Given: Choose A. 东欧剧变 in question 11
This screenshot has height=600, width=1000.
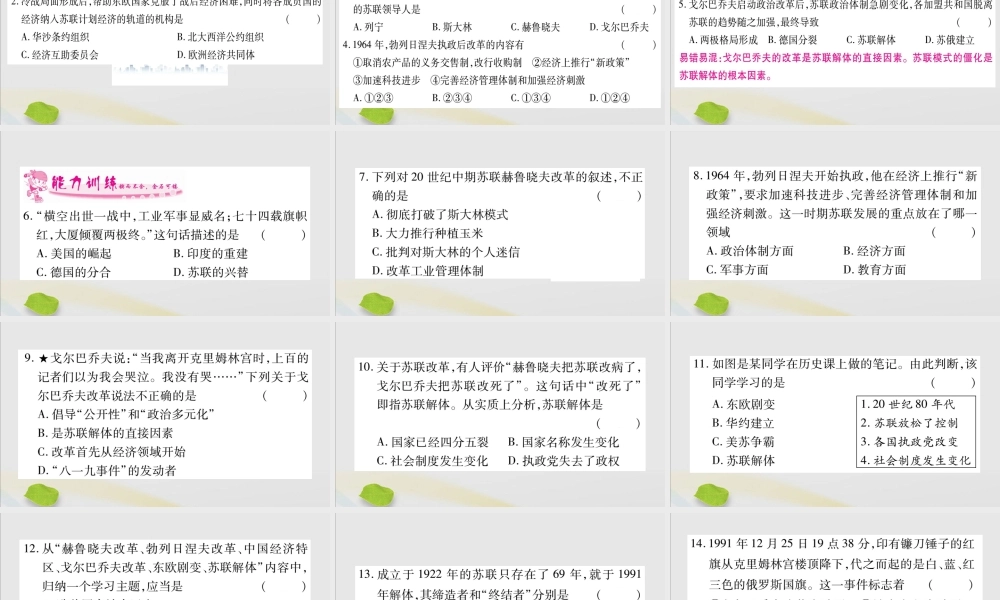Looking at the screenshot, I should pyautogui.click(x=744, y=404).
